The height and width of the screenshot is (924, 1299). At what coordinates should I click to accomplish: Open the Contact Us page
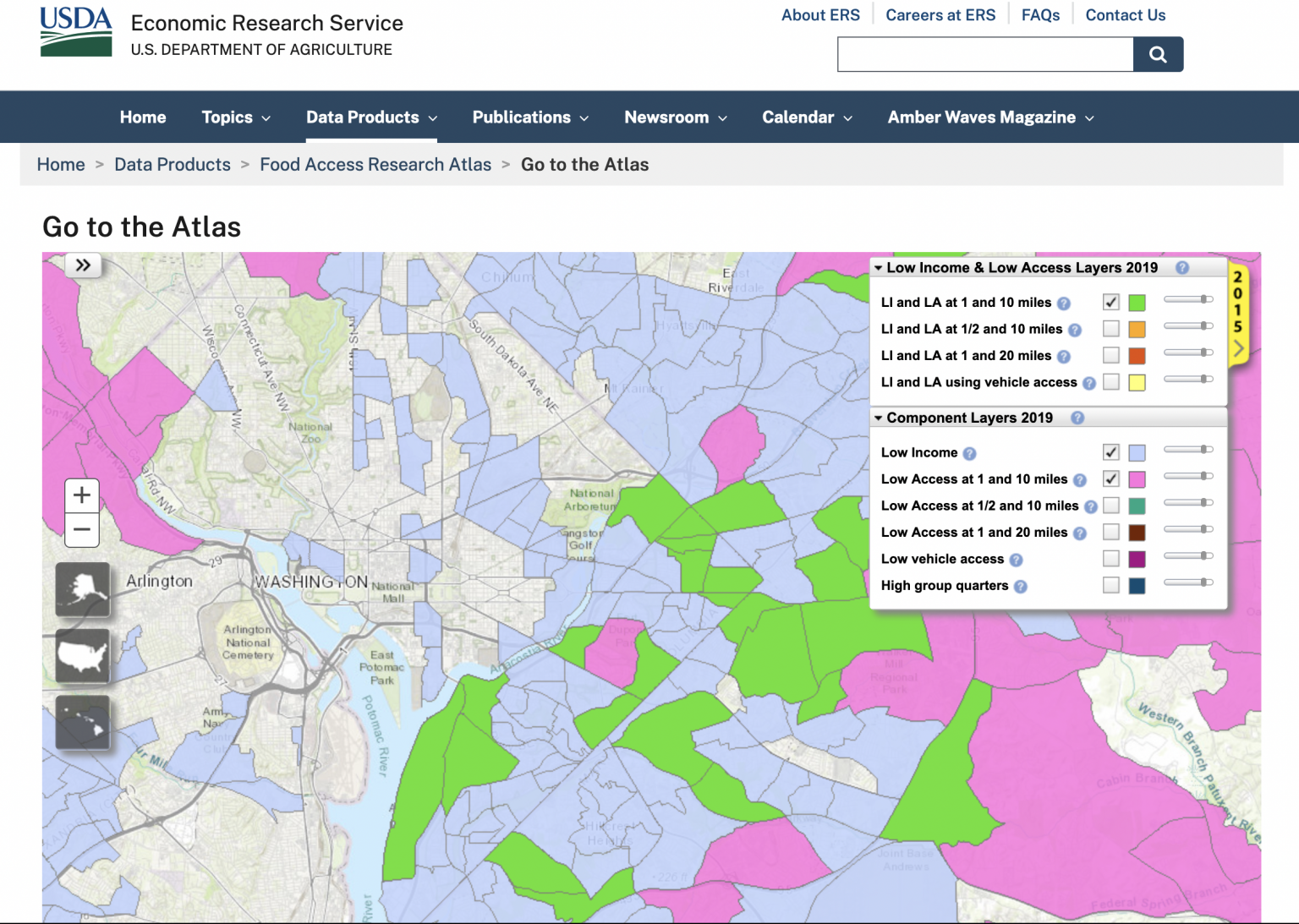tap(1126, 14)
